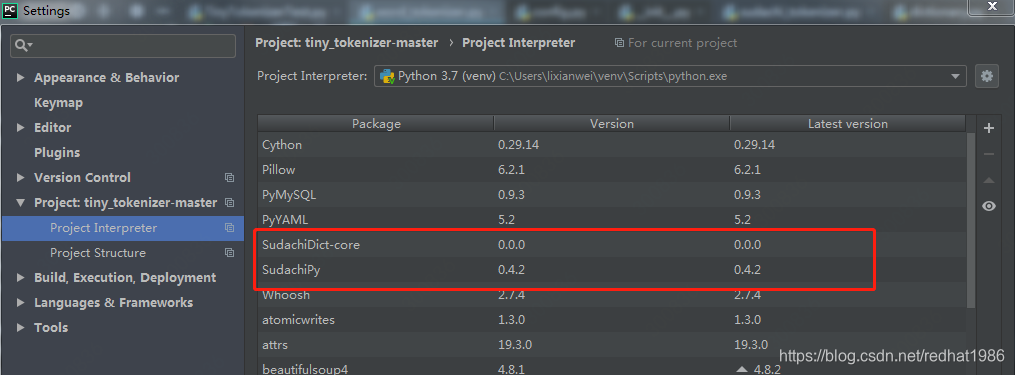This screenshot has width=1015, height=375.
Task: Upgrade package with the up arrow icon
Action: 988,180
